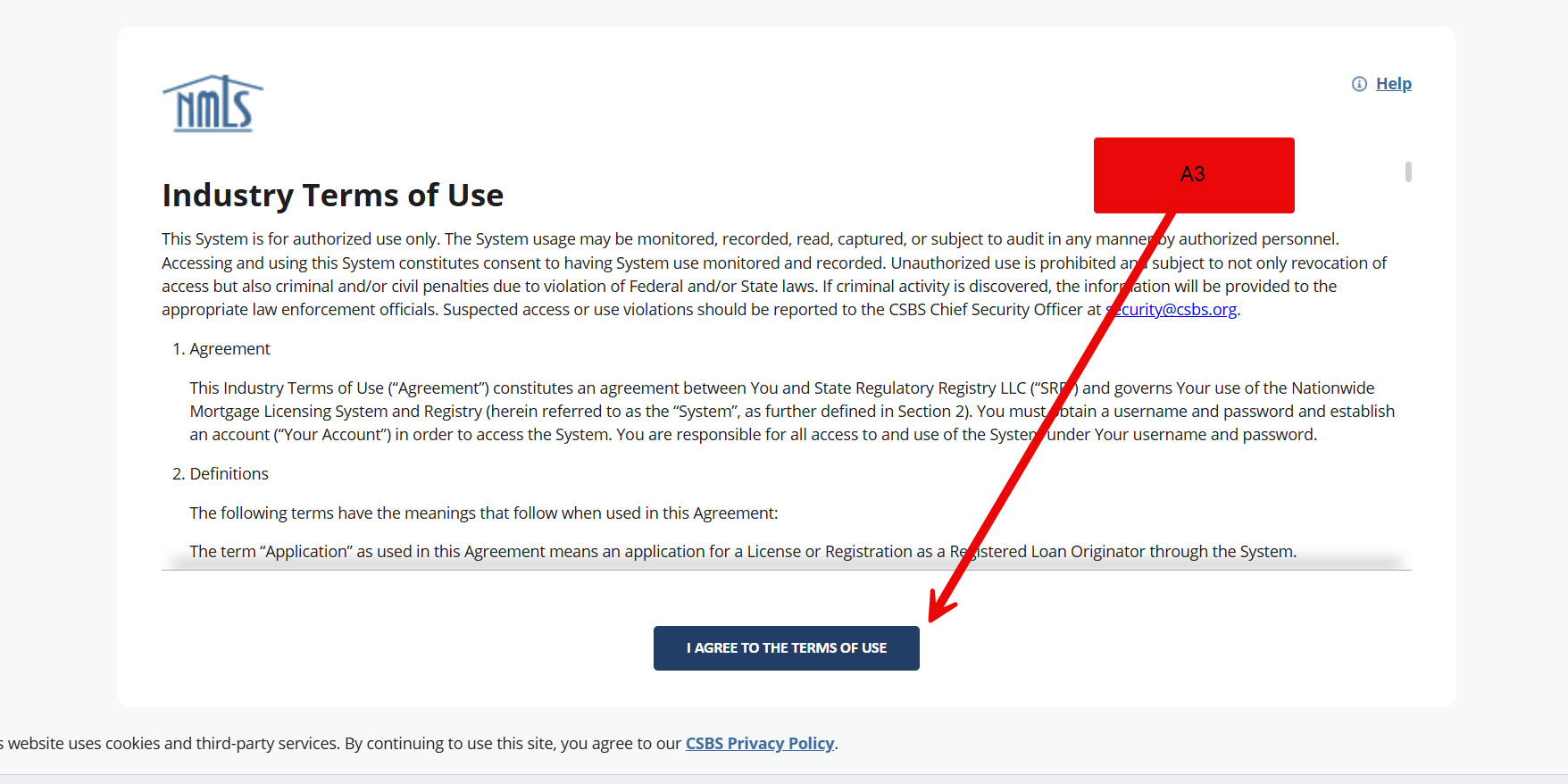This screenshot has width=1568, height=784.
Task: Click the NMLS logo
Action: point(213,104)
